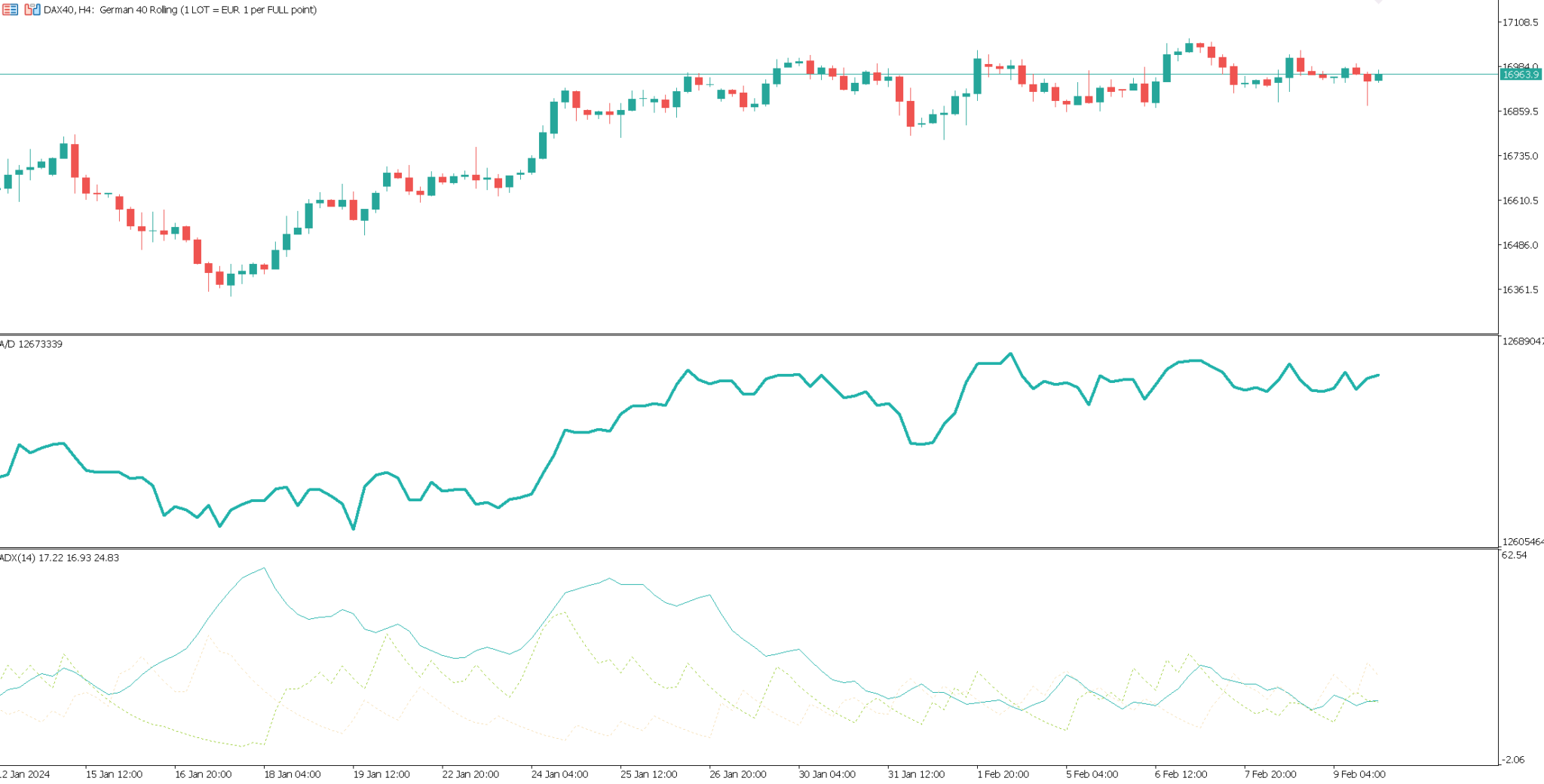Select the 15 Jan 12:00 time label
Viewport: 1544px width, 784px height.
click(x=114, y=774)
